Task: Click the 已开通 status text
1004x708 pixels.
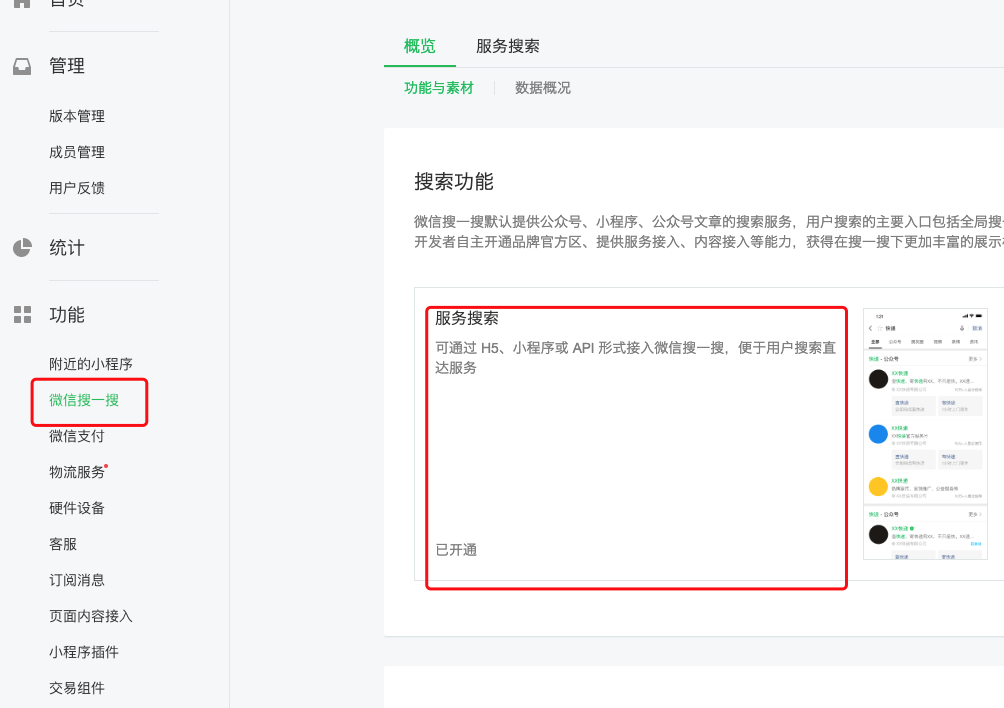Action: 456,550
